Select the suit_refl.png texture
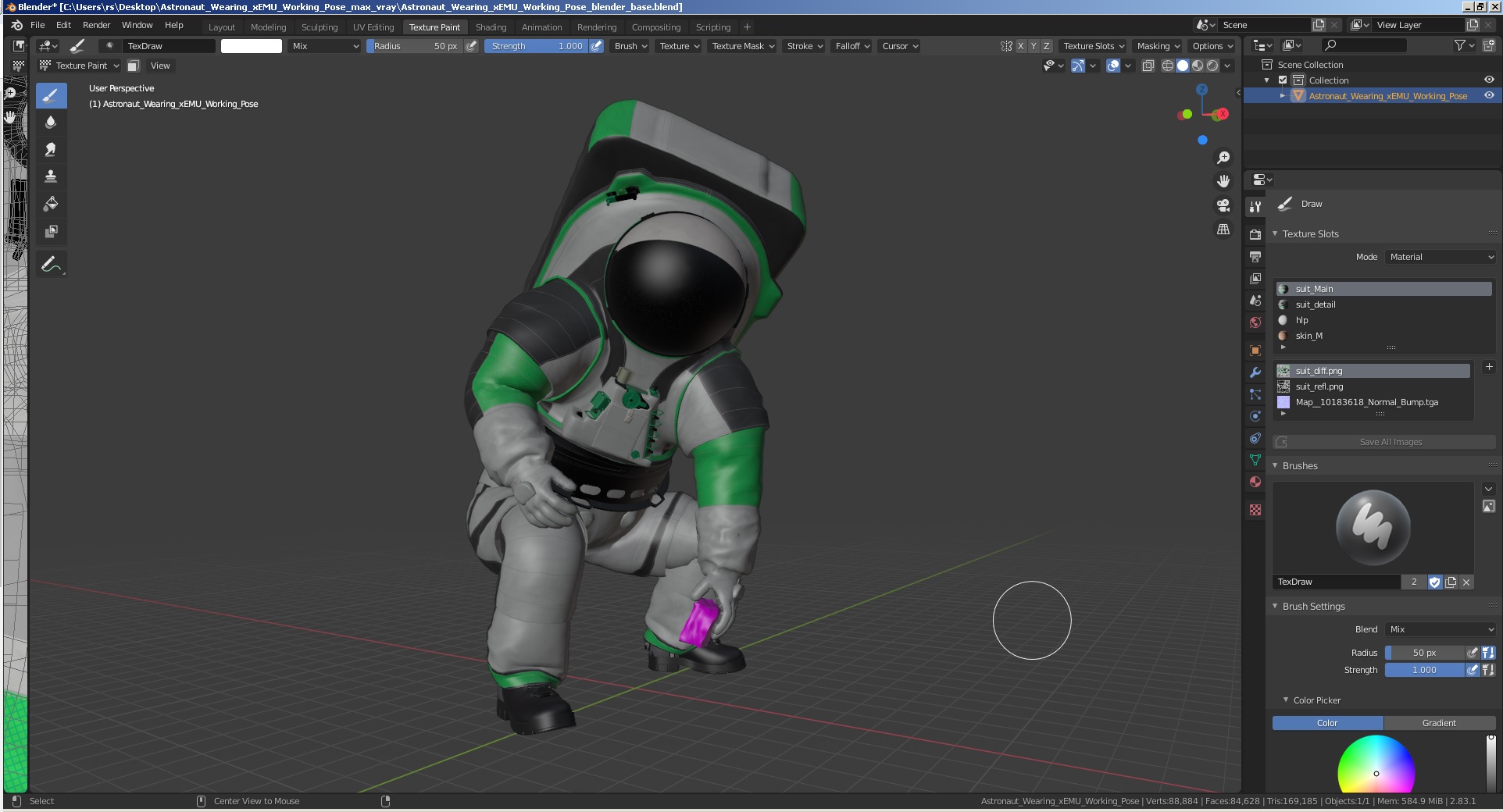Viewport: 1503px width, 812px height. click(x=1373, y=386)
